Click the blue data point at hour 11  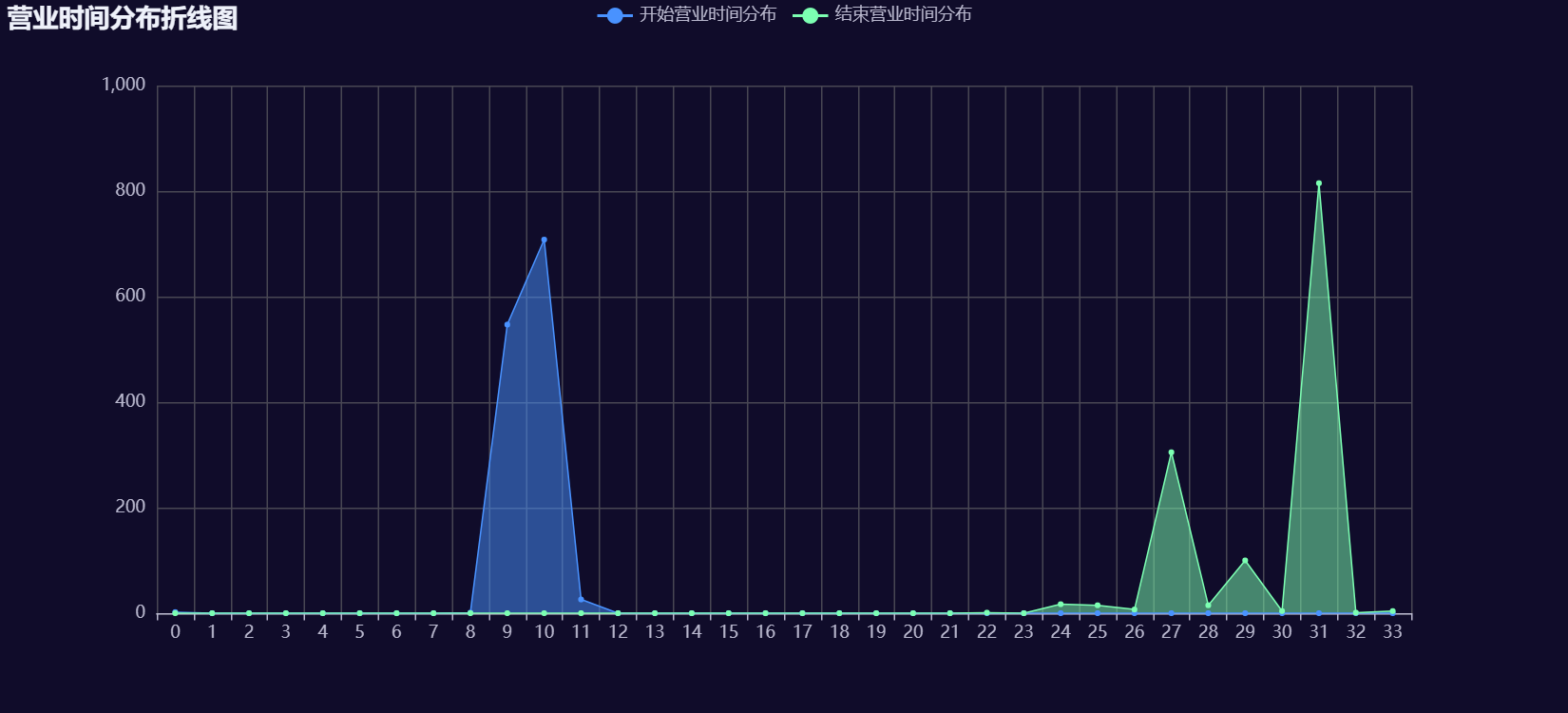click(581, 599)
